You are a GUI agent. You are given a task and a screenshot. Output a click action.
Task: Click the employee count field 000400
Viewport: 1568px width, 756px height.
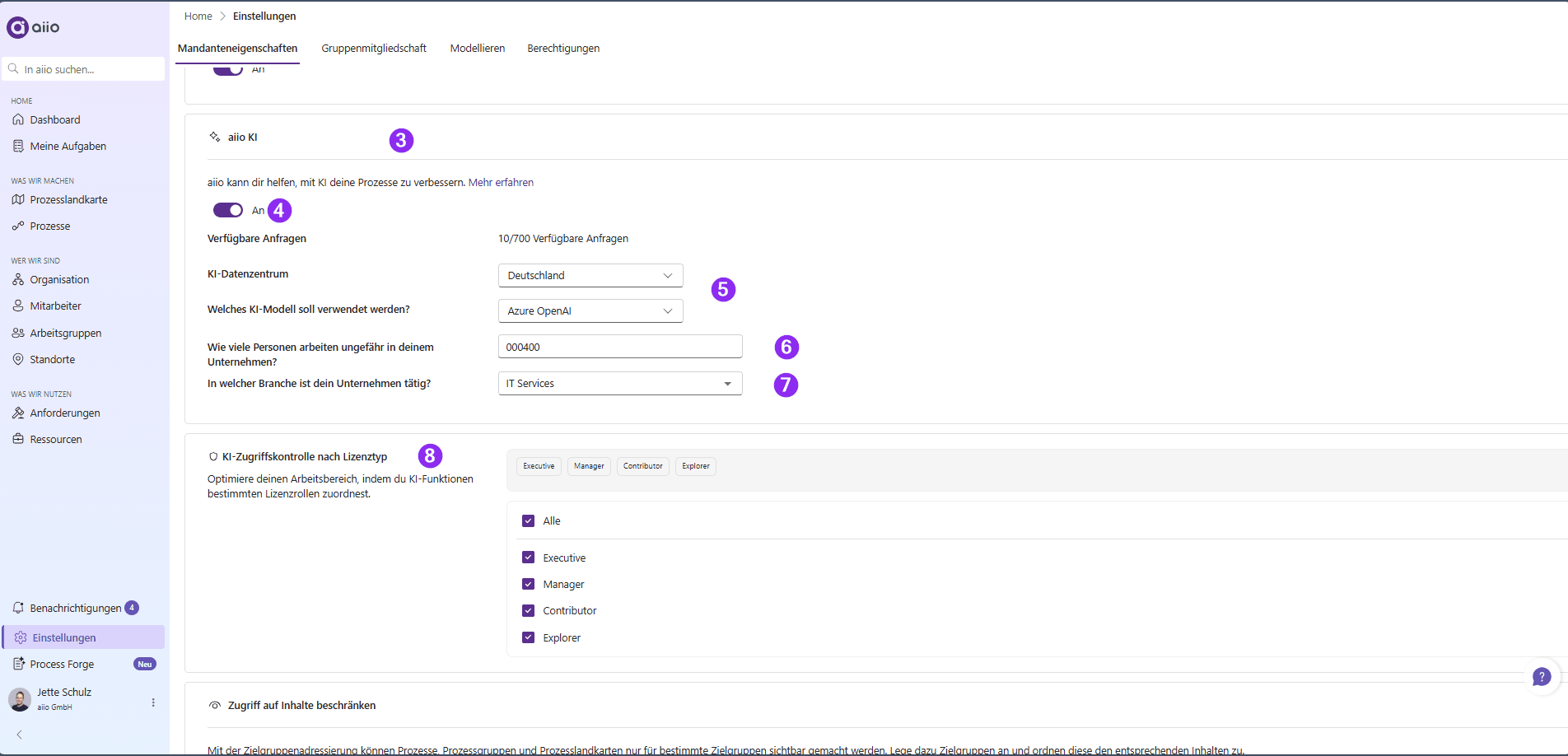(x=620, y=347)
